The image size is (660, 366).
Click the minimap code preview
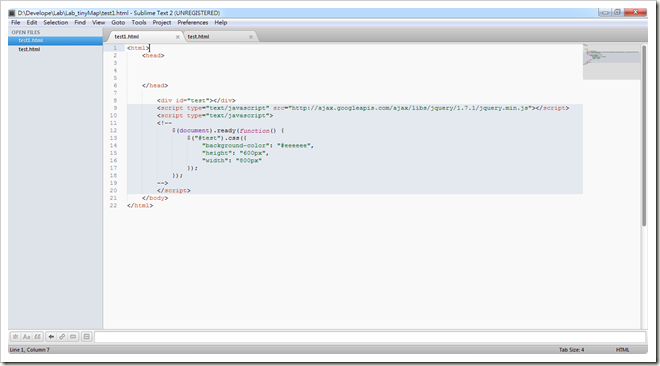tap(612, 61)
